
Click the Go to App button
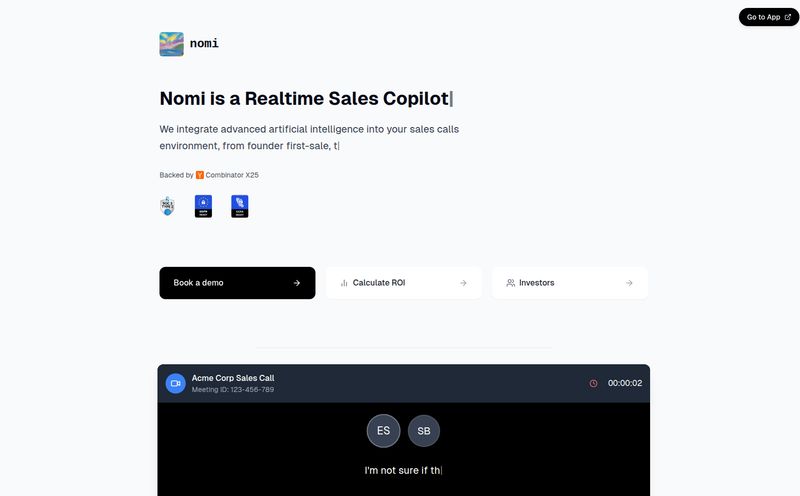point(768,17)
